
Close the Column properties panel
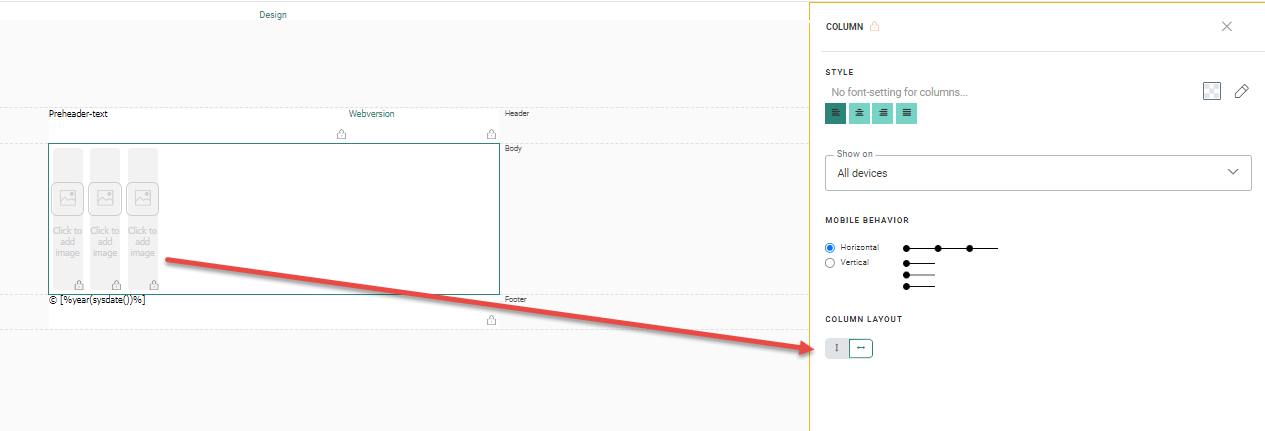coord(1227,27)
